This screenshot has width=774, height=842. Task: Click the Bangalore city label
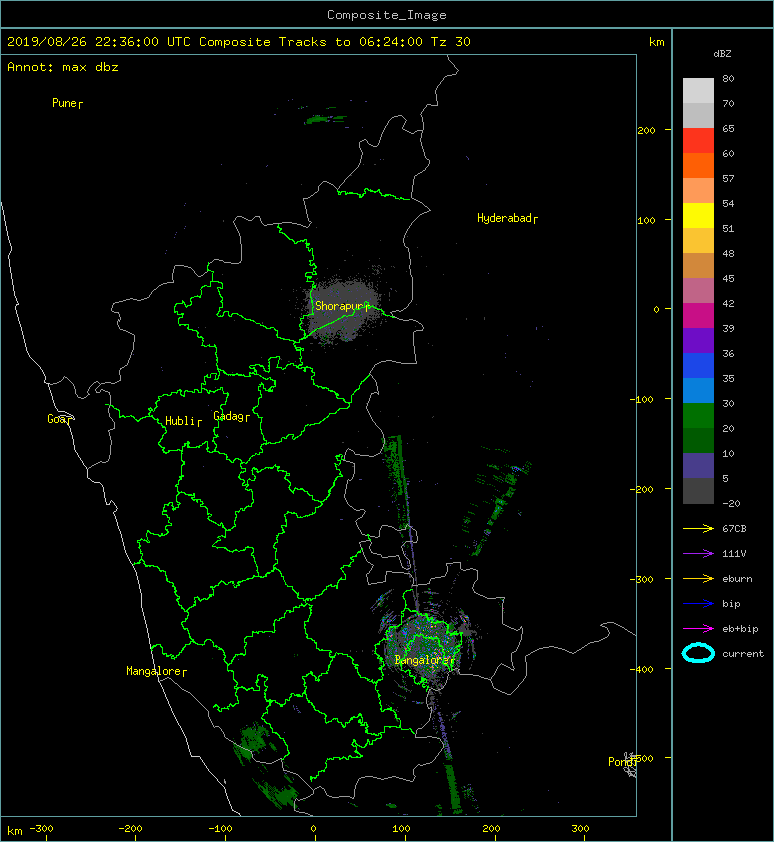coord(422,660)
